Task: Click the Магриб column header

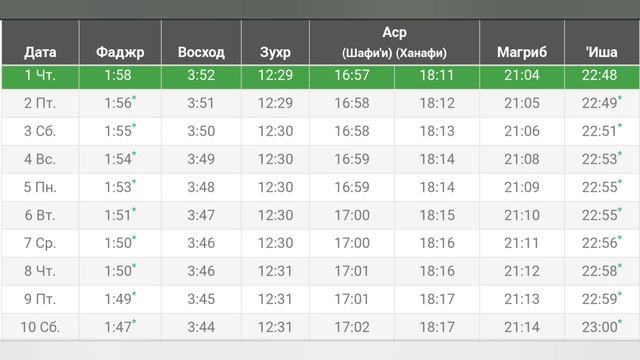Action: [x=522, y=52]
